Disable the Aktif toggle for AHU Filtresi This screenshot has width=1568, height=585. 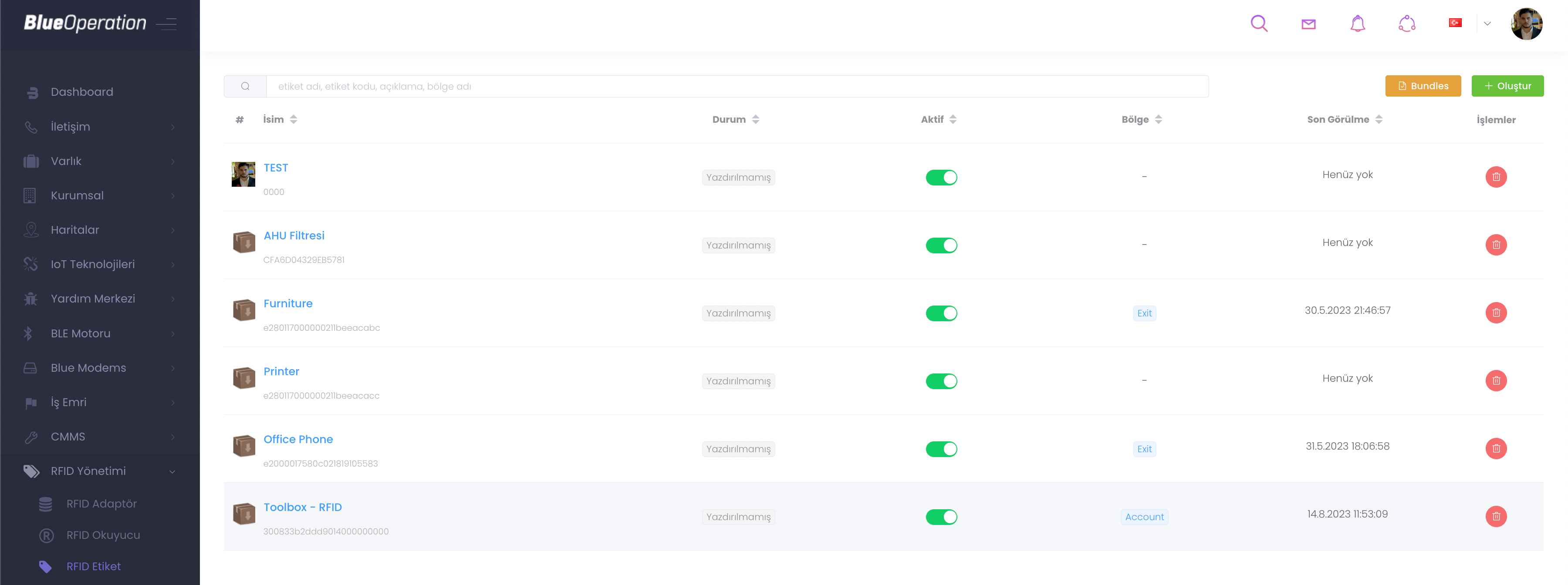tap(941, 245)
